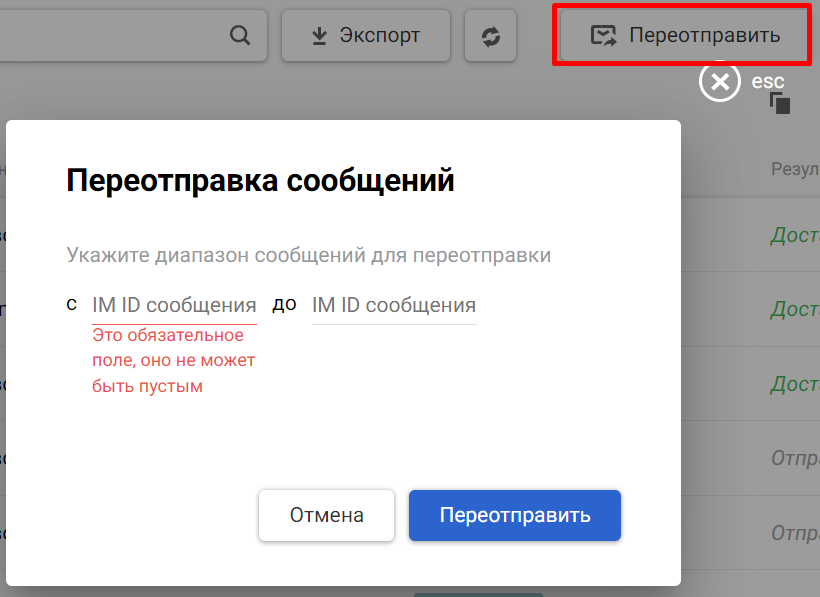The image size is (820, 597).
Task: Select the third green "Дост" status row
Action: click(794, 383)
